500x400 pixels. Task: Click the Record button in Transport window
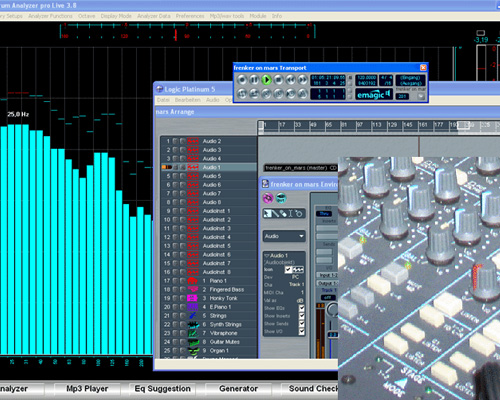click(x=242, y=80)
